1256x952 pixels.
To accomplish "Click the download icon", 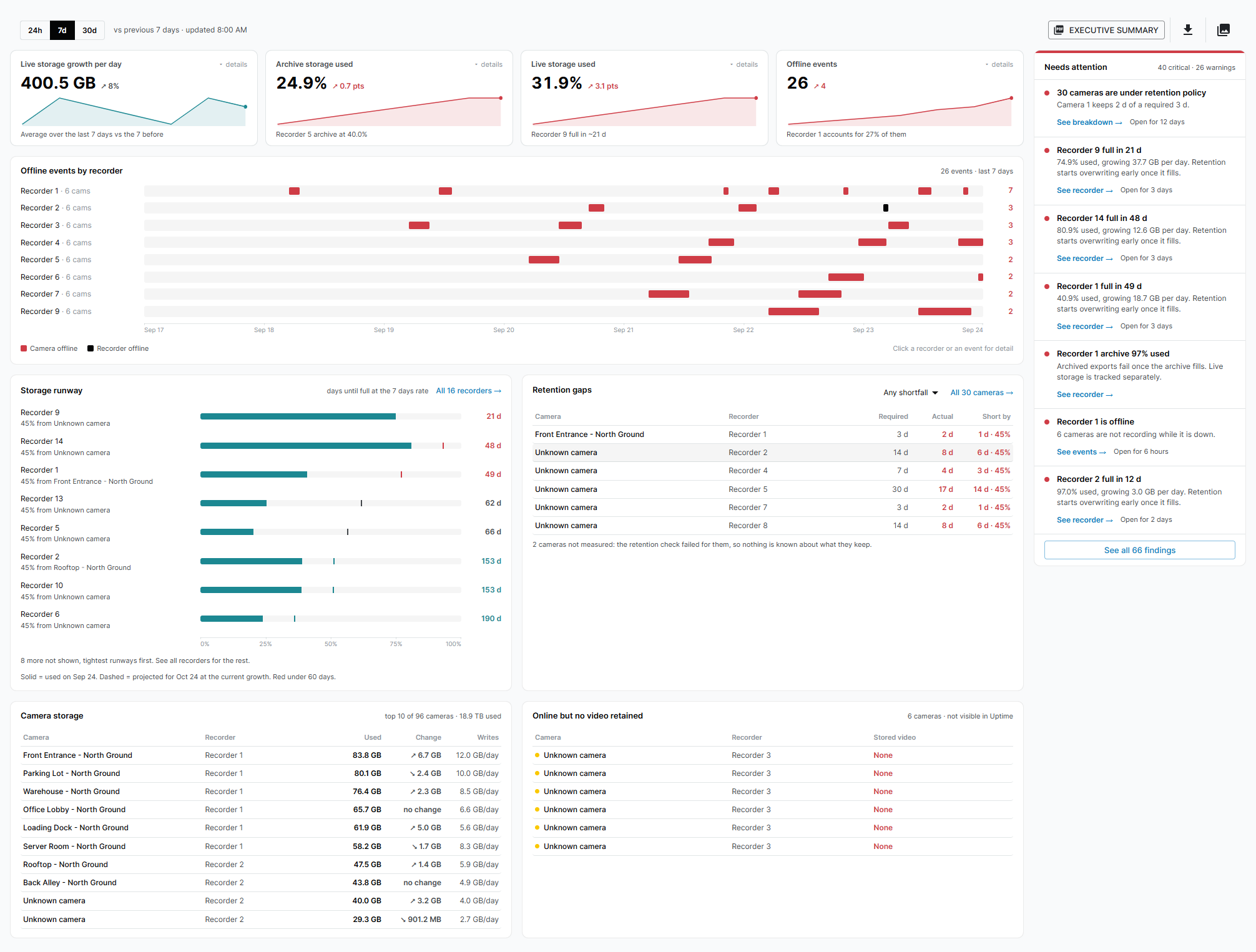I will [x=1187, y=30].
